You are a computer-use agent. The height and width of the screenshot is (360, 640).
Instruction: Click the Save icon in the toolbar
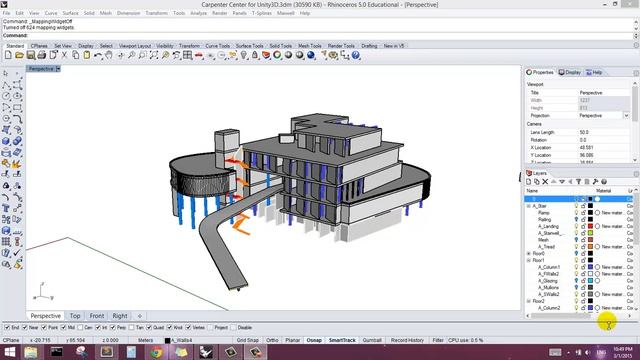coord(31,55)
